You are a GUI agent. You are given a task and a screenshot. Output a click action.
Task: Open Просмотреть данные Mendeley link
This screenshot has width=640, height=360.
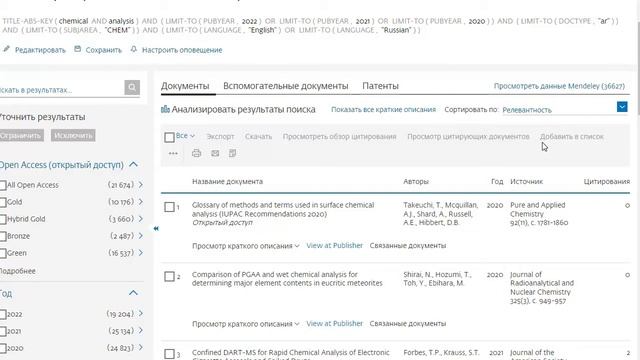click(559, 86)
